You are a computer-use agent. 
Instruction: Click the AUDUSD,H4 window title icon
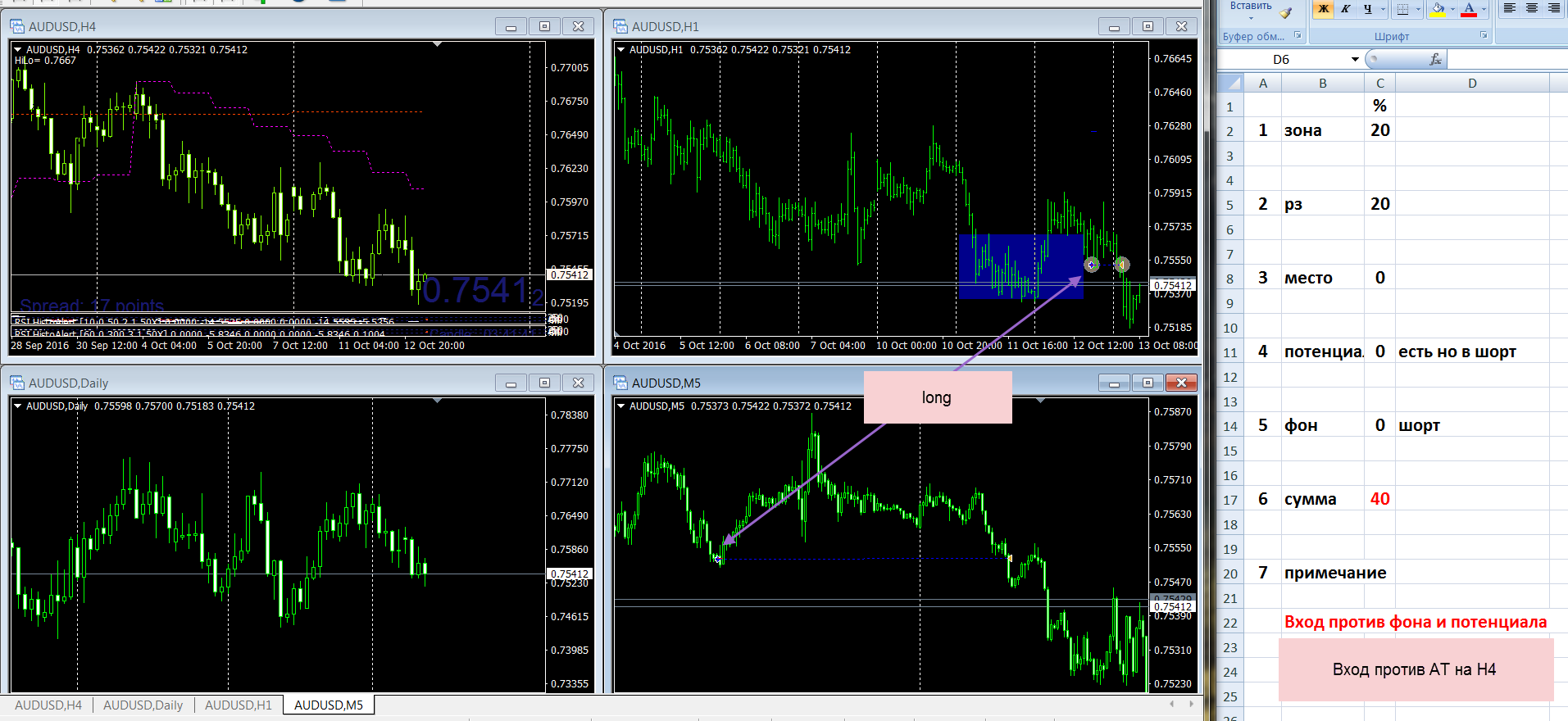point(16,26)
